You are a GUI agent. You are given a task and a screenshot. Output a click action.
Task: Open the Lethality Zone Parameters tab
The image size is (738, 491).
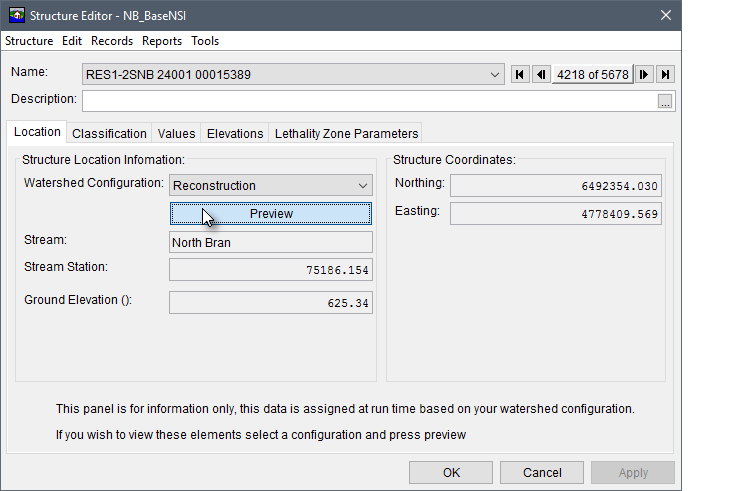pyautogui.click(x=346, y=134)
